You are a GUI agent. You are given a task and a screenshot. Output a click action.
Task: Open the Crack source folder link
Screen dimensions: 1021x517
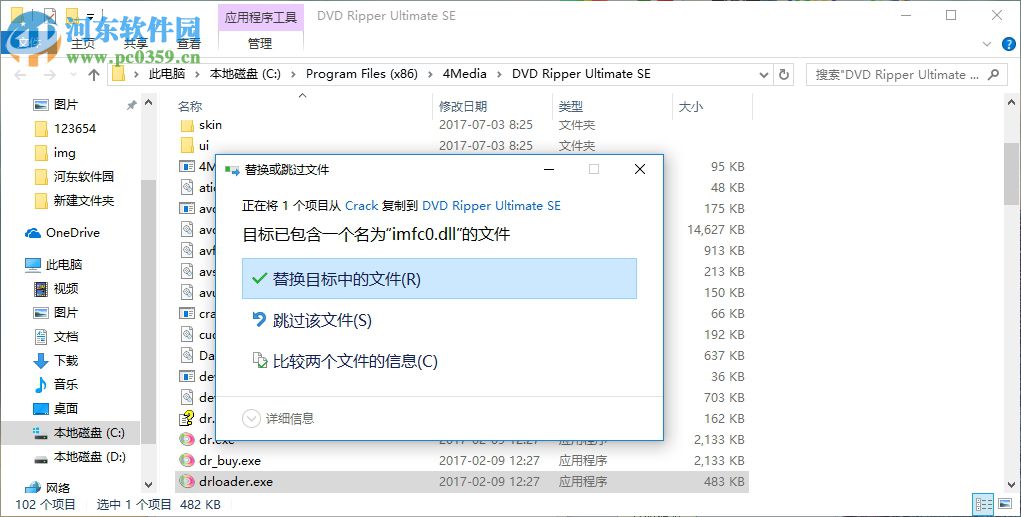361,206
